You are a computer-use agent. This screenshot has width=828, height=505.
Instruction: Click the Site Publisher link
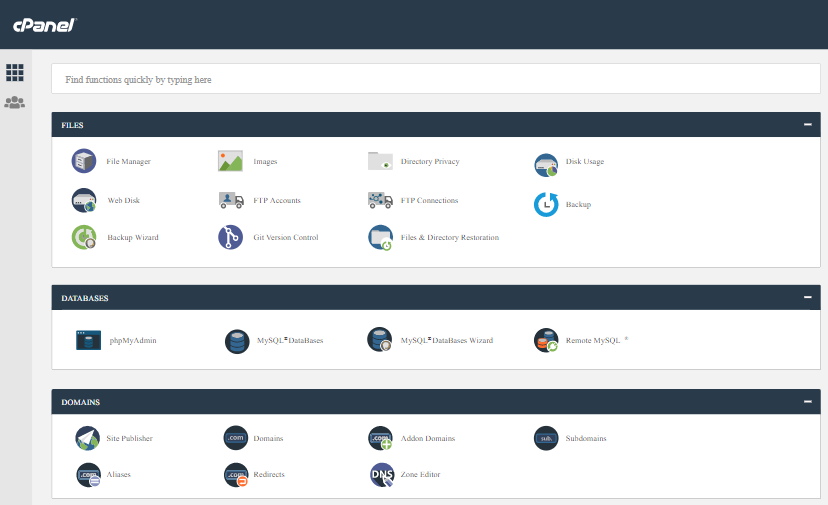(x=129, y=438)
